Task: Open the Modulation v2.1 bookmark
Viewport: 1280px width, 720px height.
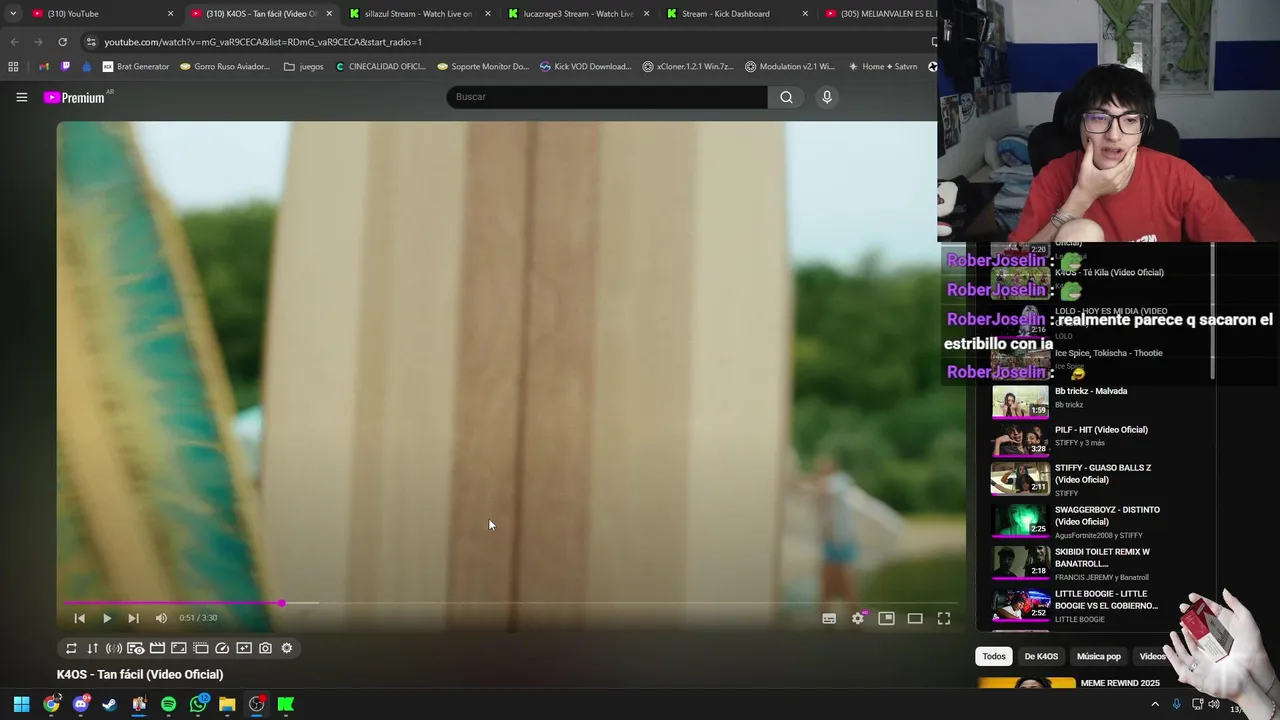Action: tap(788, 67)
